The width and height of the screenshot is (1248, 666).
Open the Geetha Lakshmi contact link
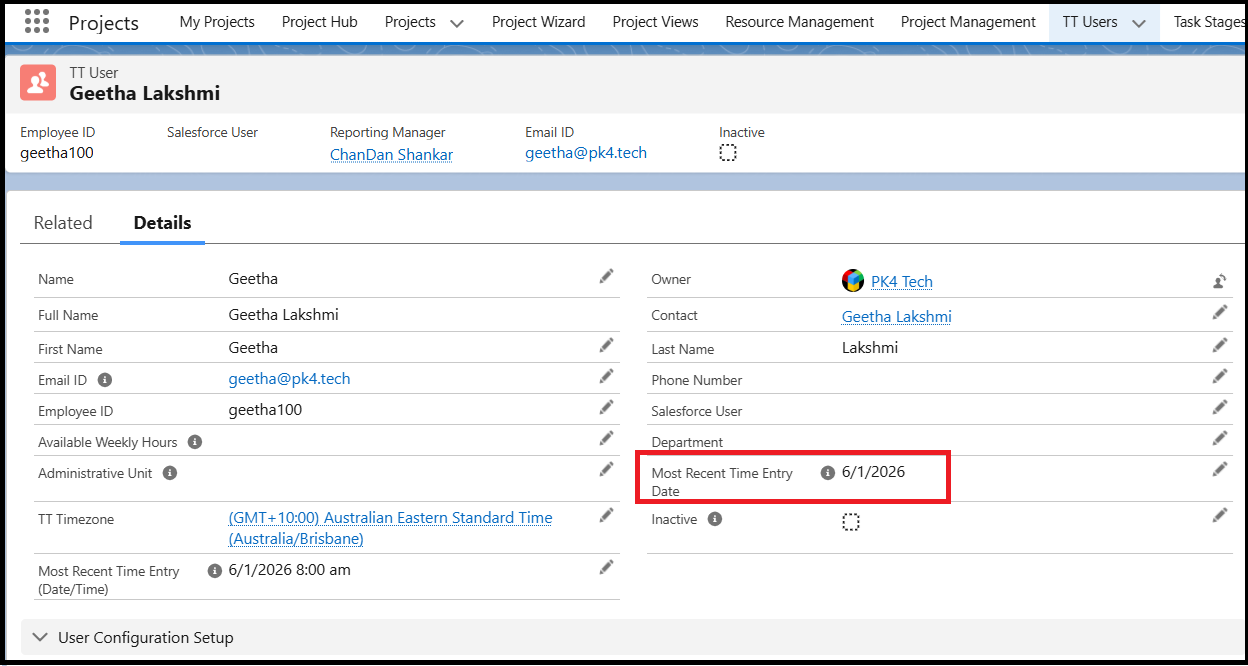[x=897, y=317]
